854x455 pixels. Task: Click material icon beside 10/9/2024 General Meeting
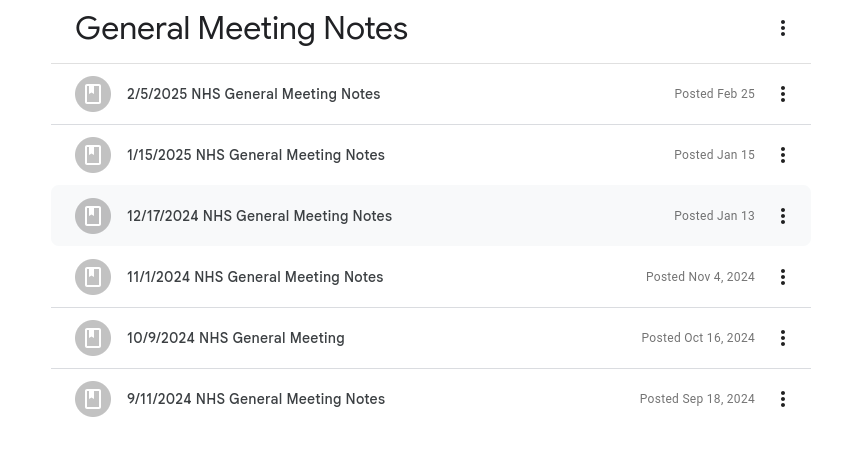93,338
